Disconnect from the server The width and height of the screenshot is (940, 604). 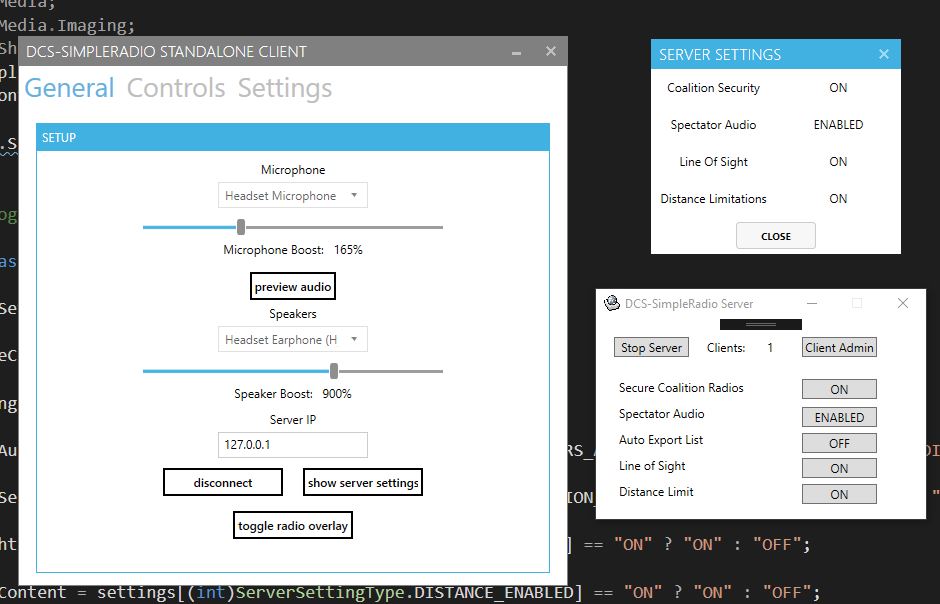coord(223,482)
